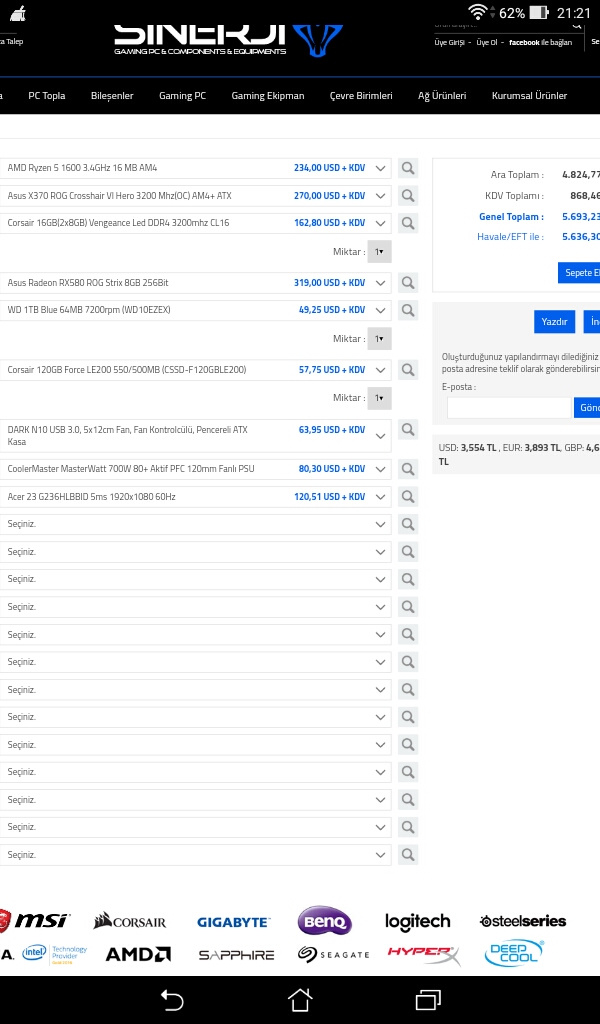Click the Üye Girişi login link

[449, 42]
